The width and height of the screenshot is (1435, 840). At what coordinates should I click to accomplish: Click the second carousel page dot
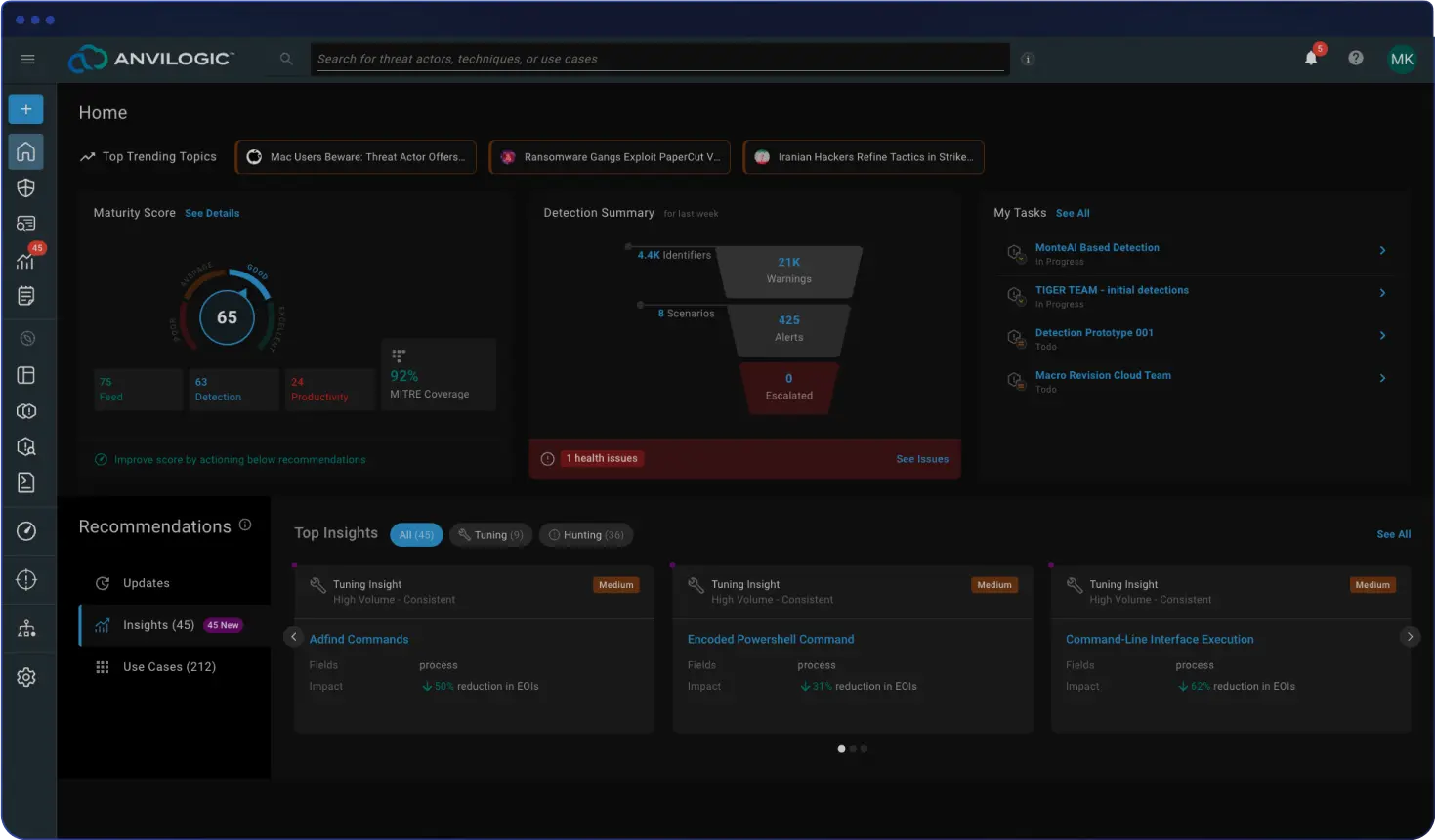click(852, 748)
